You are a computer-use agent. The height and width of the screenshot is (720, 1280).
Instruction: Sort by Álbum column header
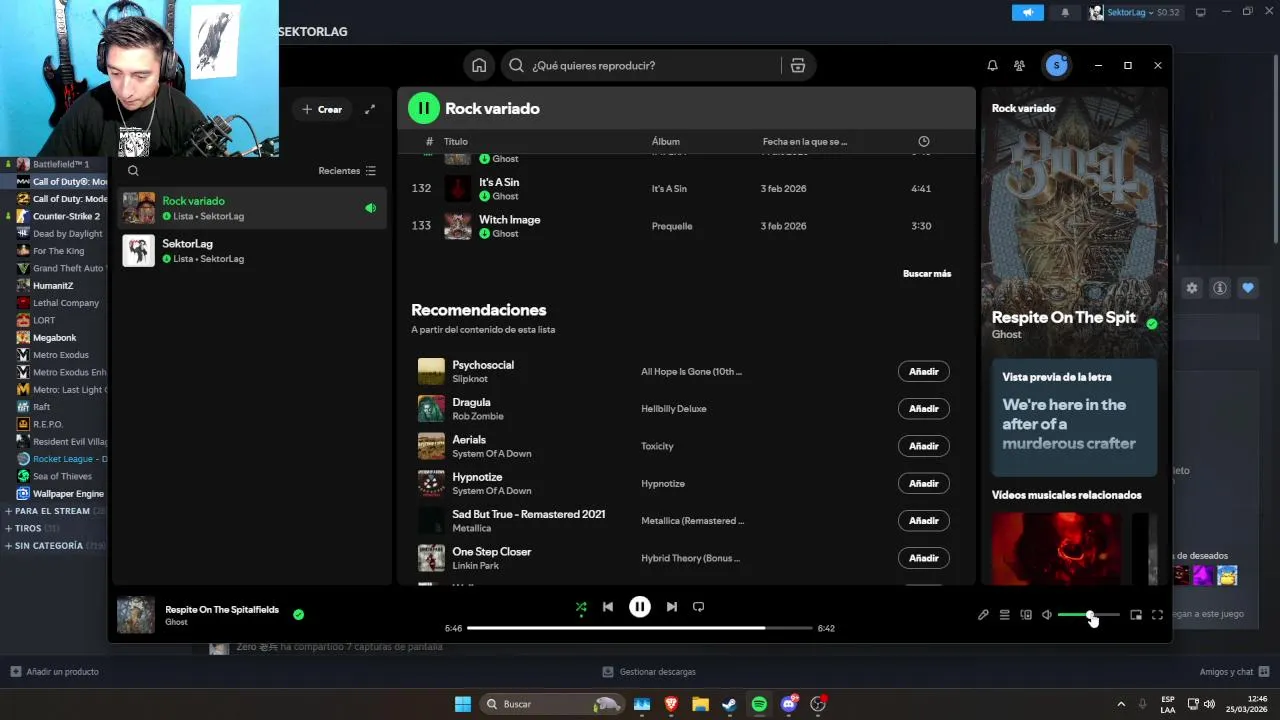tap(666, 142)
